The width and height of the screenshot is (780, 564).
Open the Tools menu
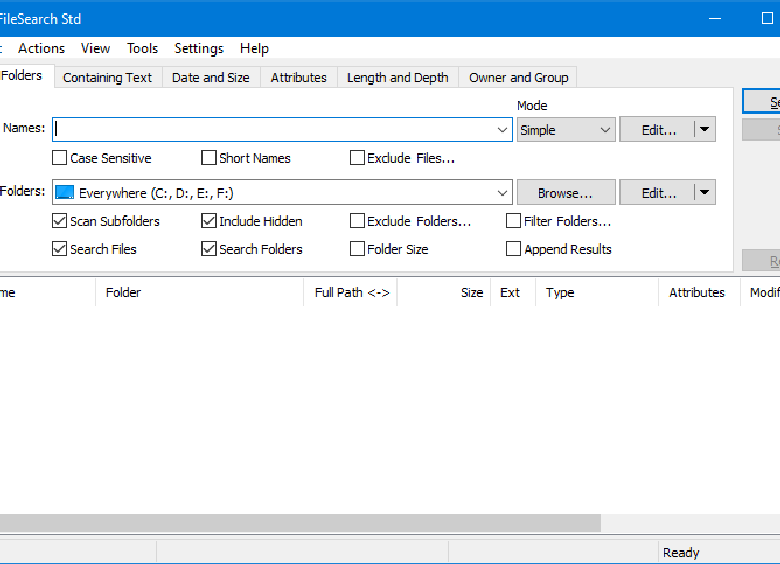coord(142,48)
